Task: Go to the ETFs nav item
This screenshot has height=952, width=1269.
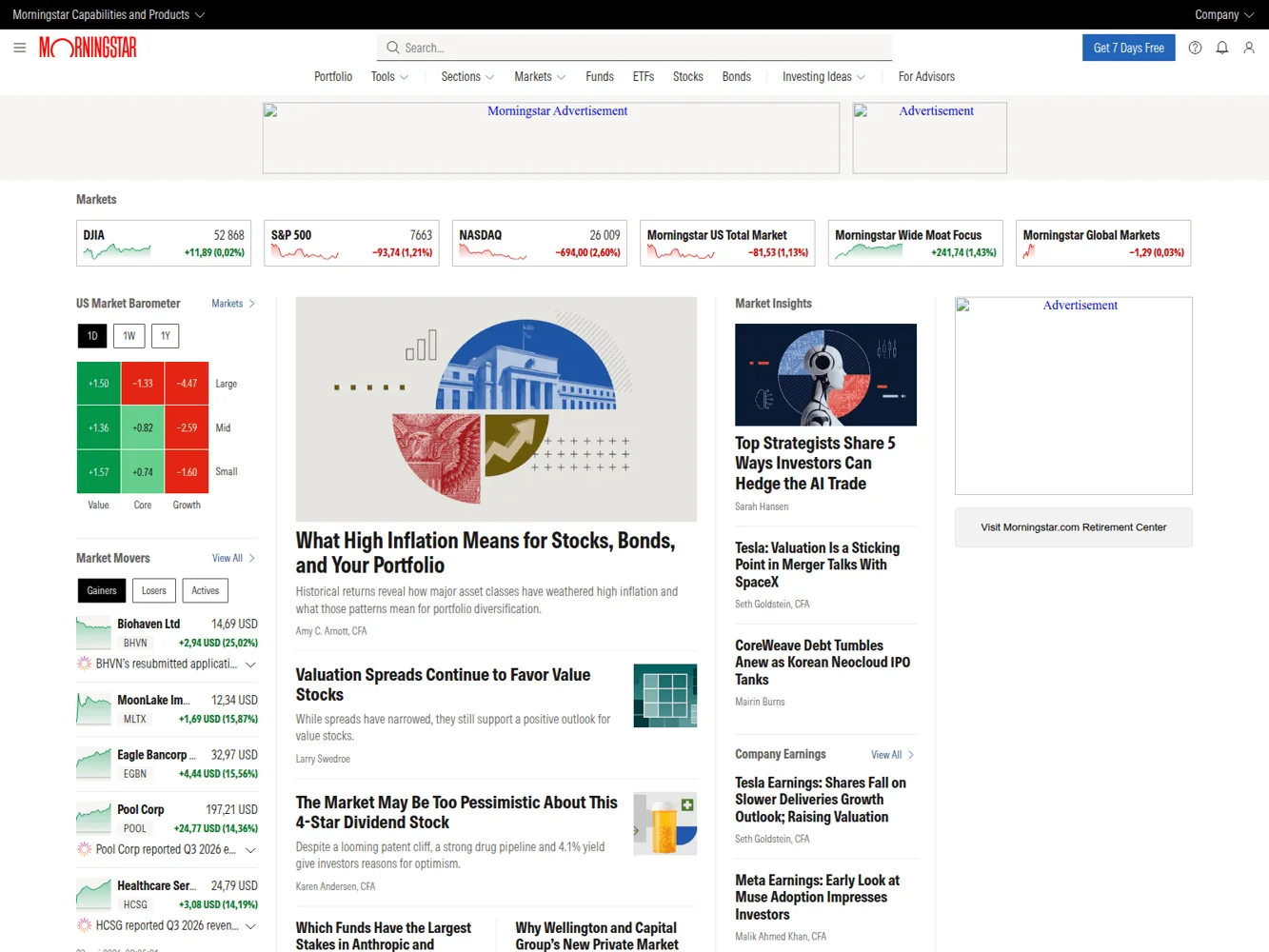Action: [x=644, y=76]
